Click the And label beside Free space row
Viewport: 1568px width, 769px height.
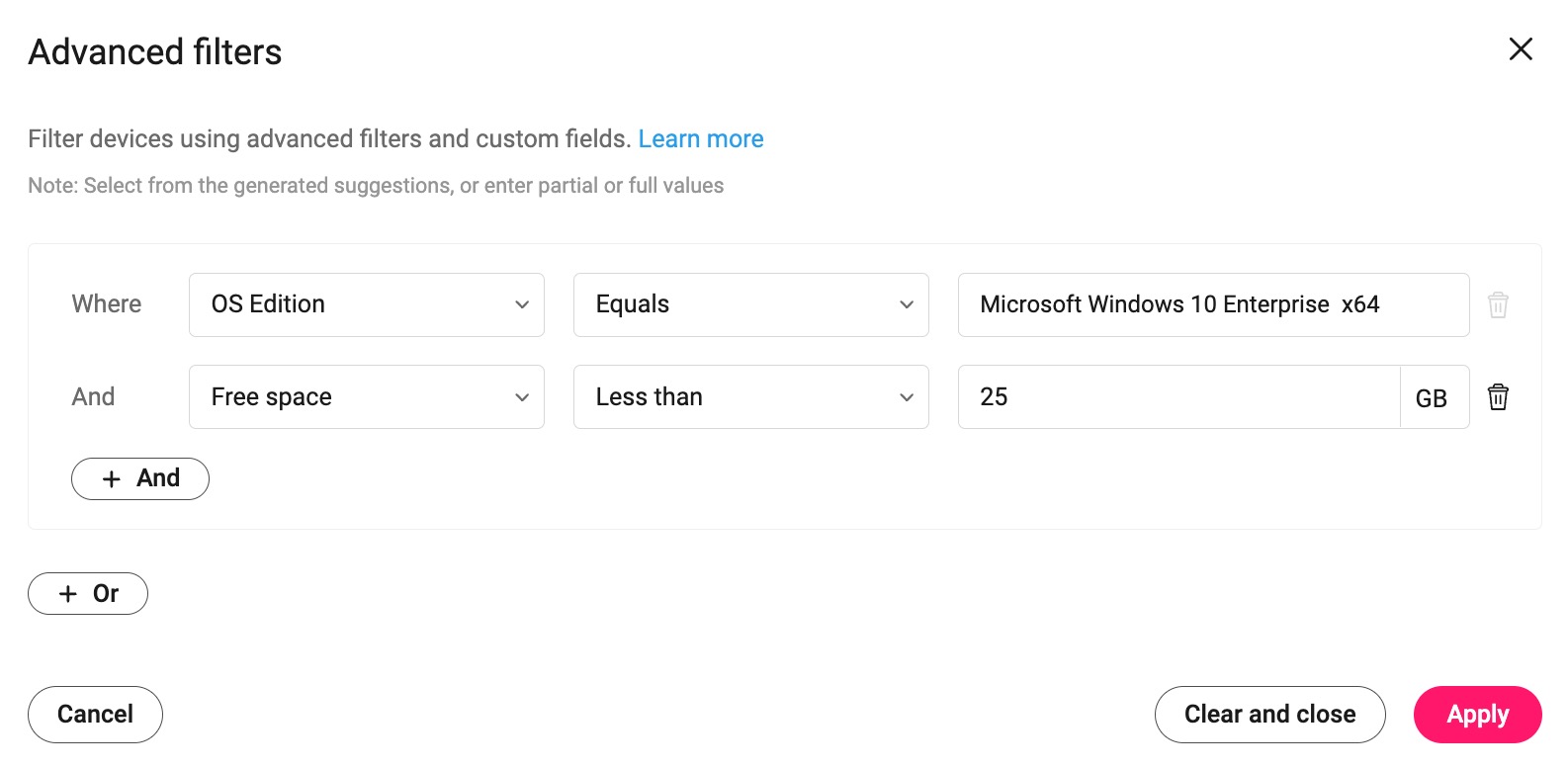tap(94, 397)
